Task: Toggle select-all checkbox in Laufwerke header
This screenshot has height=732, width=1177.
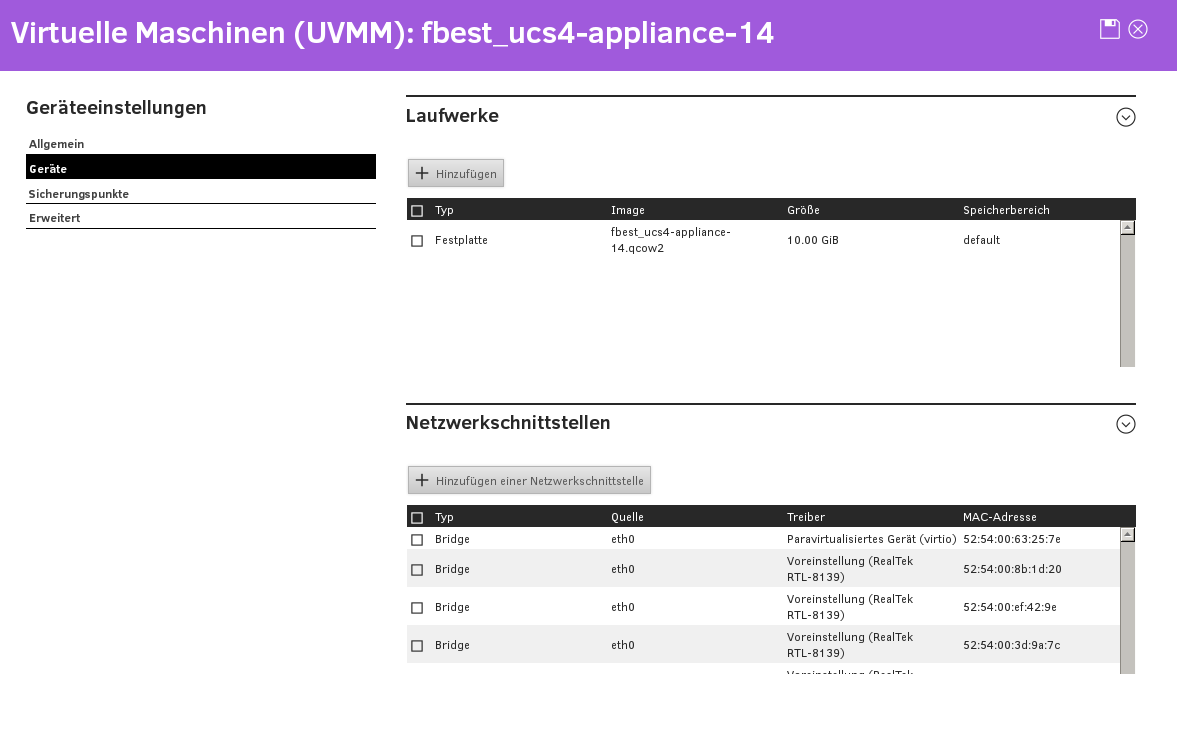Action: coord(417,210)
